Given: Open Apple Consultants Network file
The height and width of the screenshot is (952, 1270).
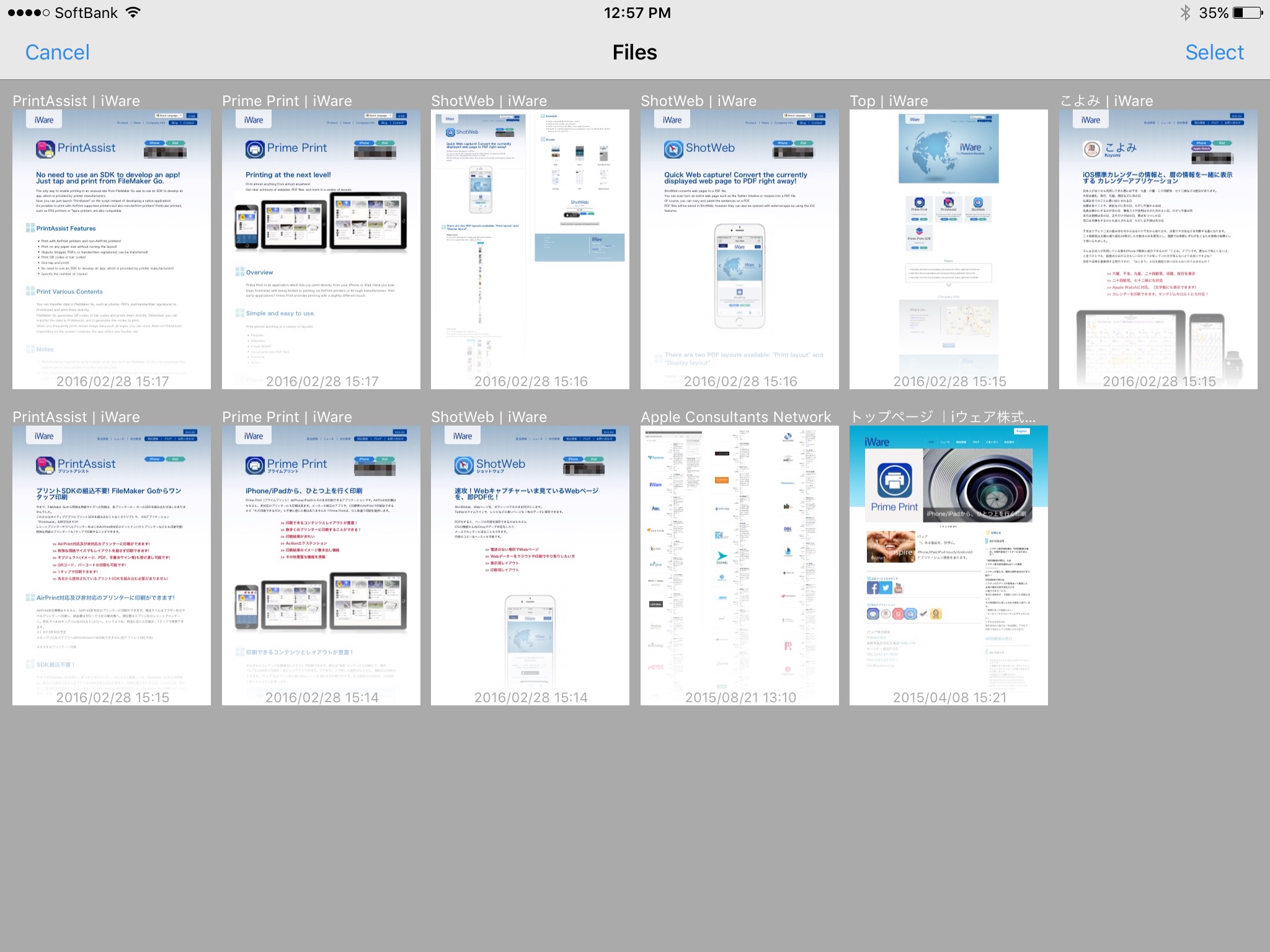Looking at the screenshot, I should click(739, 565).
